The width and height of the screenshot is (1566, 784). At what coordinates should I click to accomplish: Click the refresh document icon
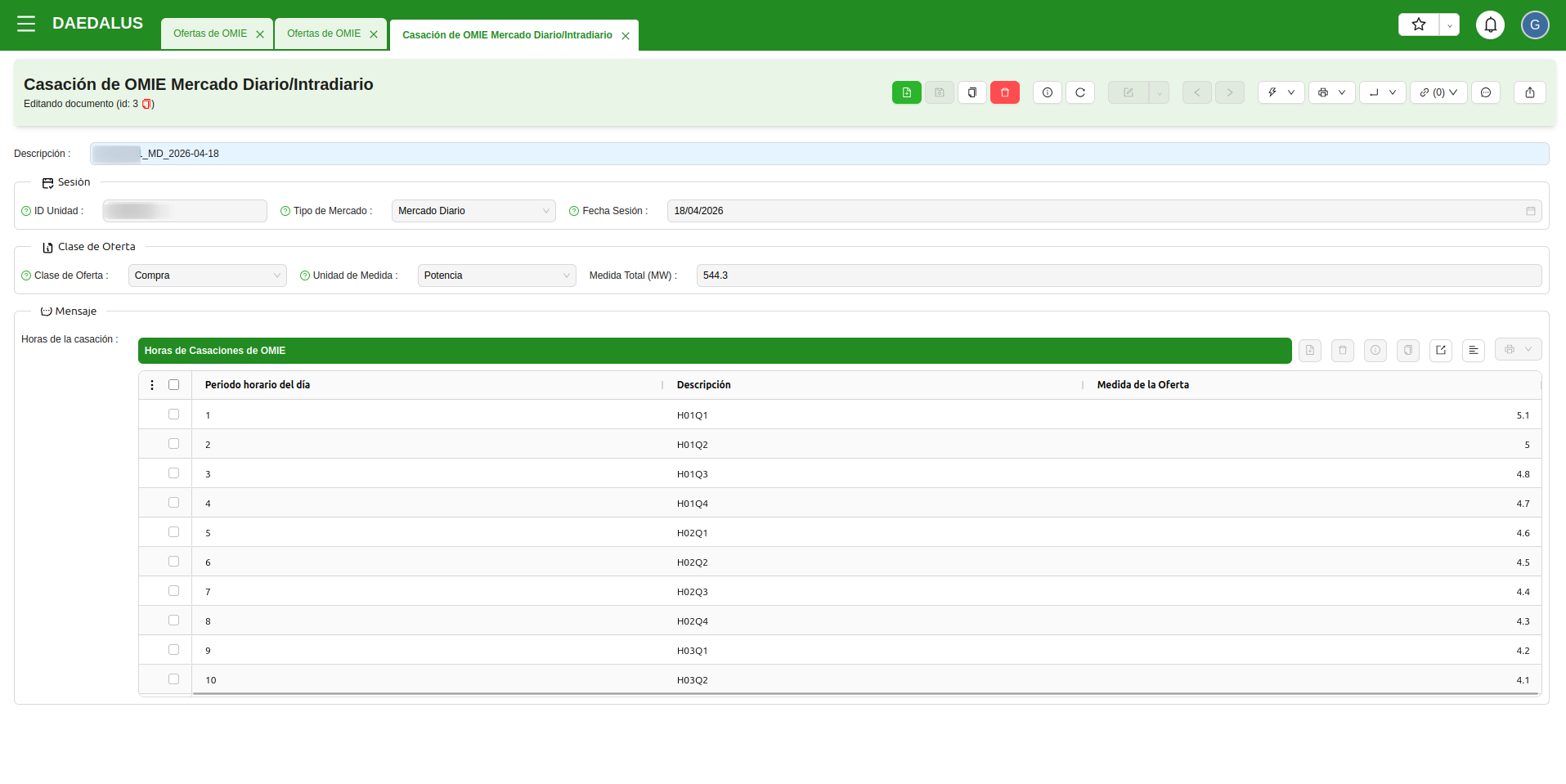click(1079, 92)
